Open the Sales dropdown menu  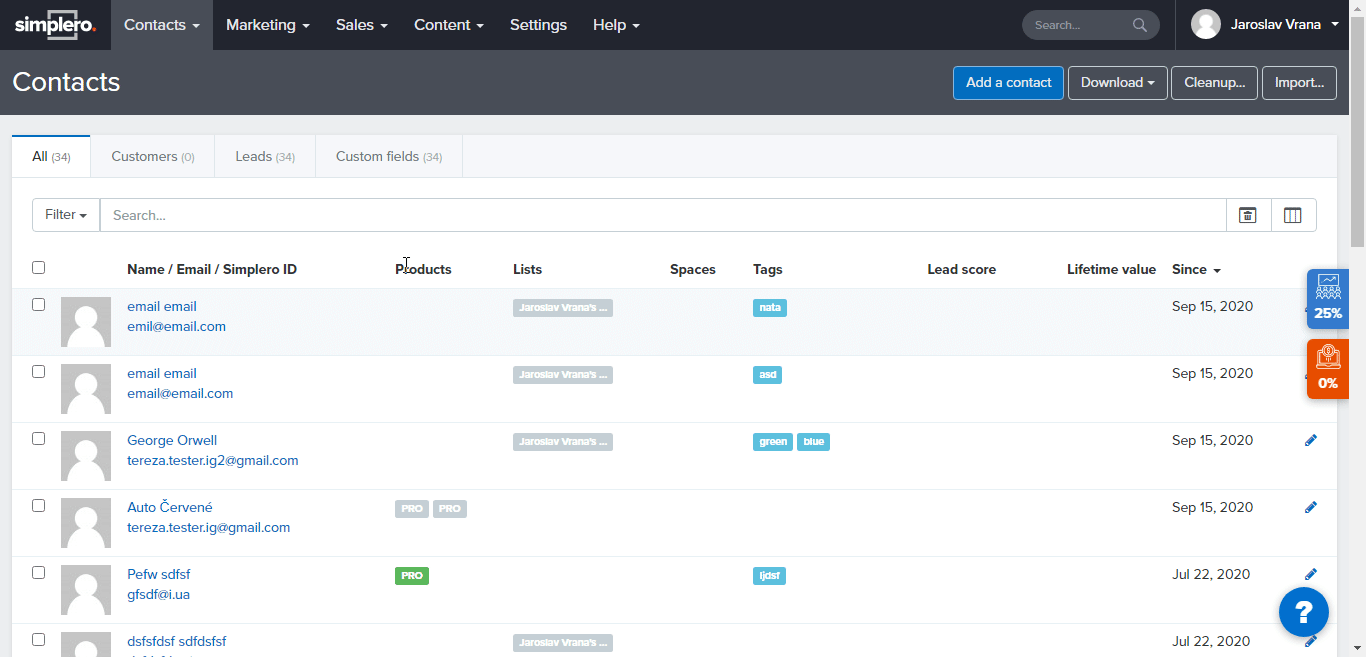coord(362,25)
